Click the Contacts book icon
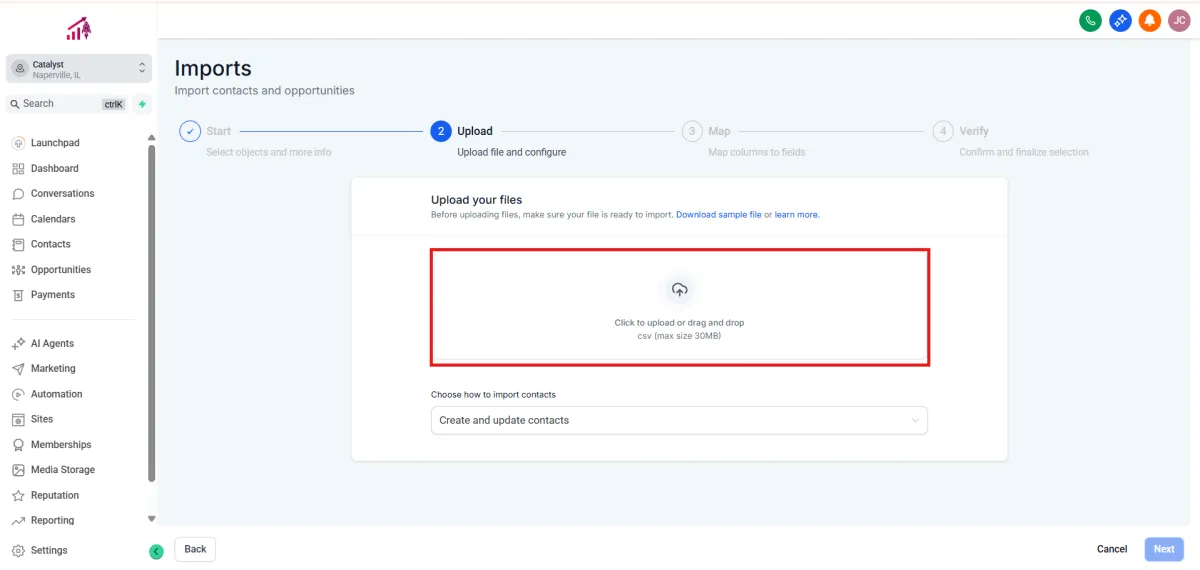The image size is (1200, 570). 18,244
